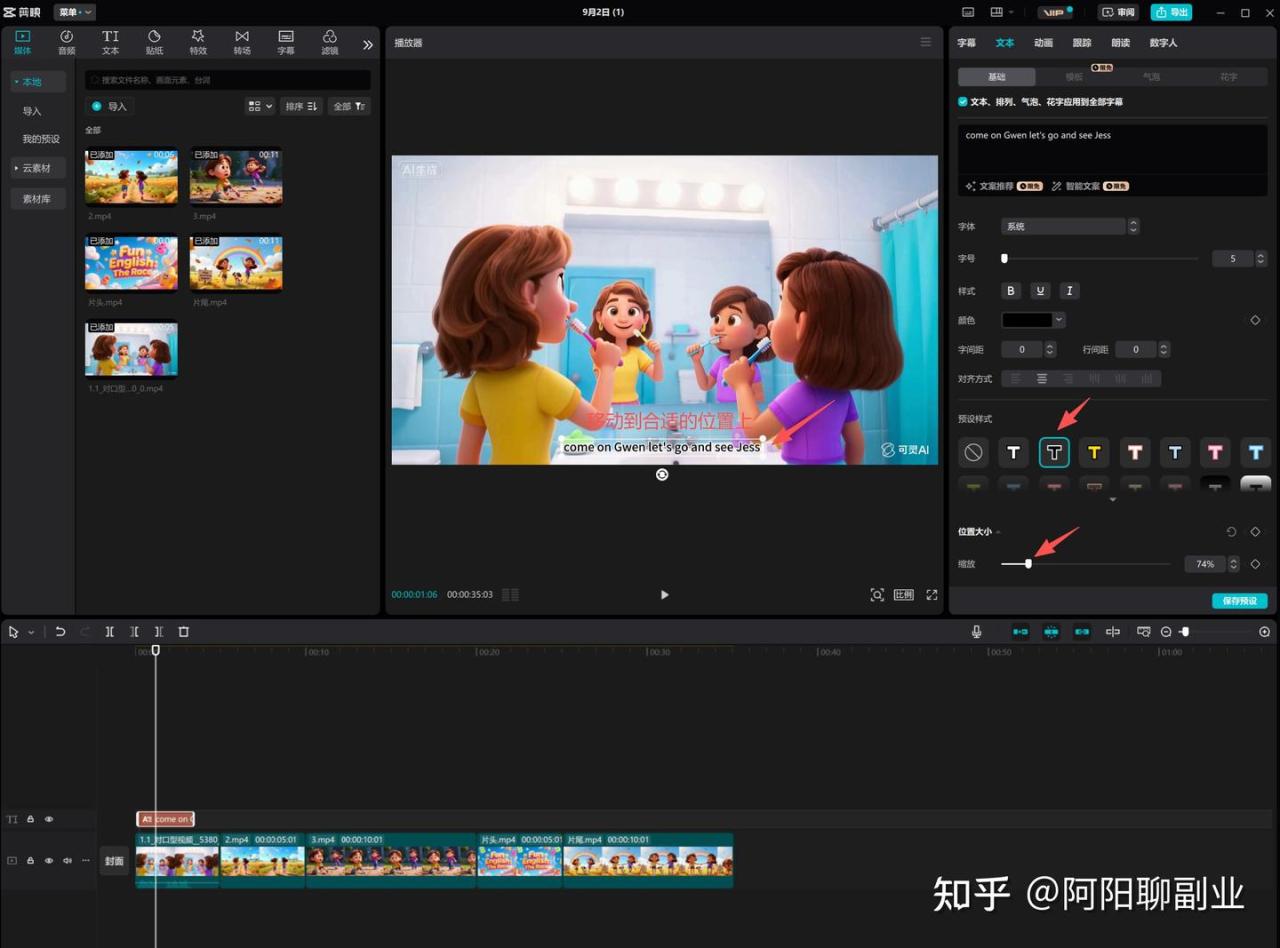Click the delete trash icon above timeline

pos(183,632)
